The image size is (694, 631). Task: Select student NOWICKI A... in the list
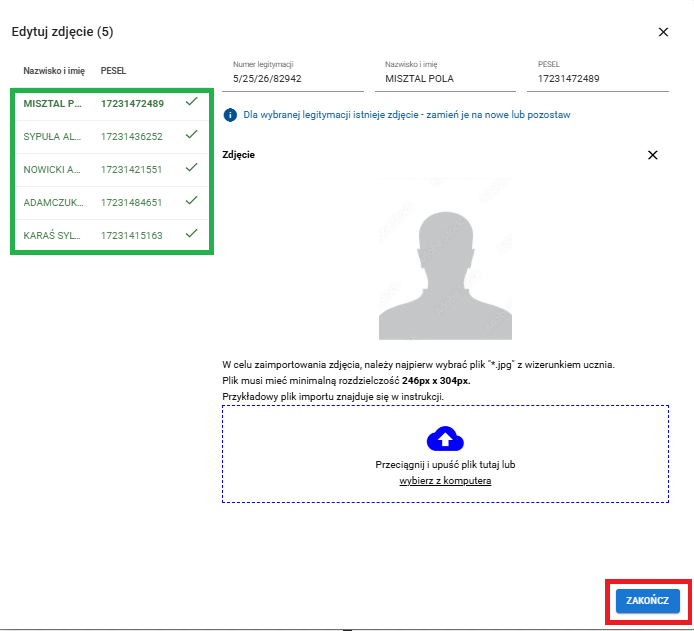51,169
